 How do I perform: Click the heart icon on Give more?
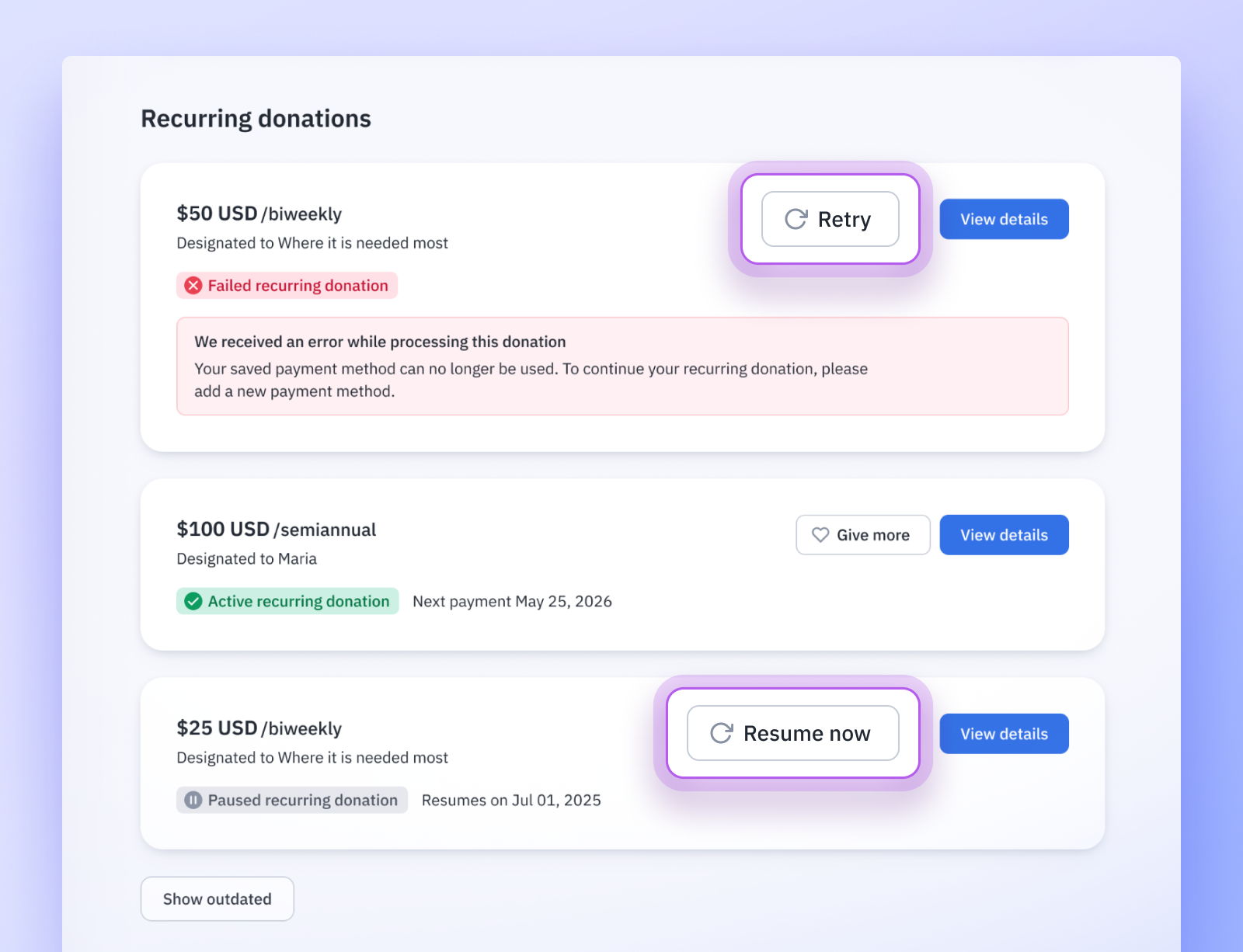coord(820,535)
